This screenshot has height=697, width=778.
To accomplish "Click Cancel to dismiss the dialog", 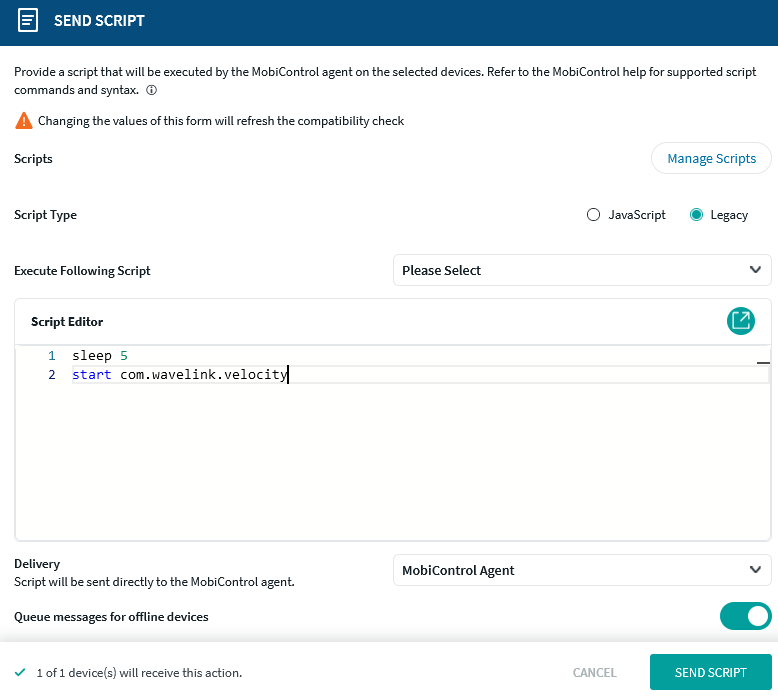I will coord(594,673).
